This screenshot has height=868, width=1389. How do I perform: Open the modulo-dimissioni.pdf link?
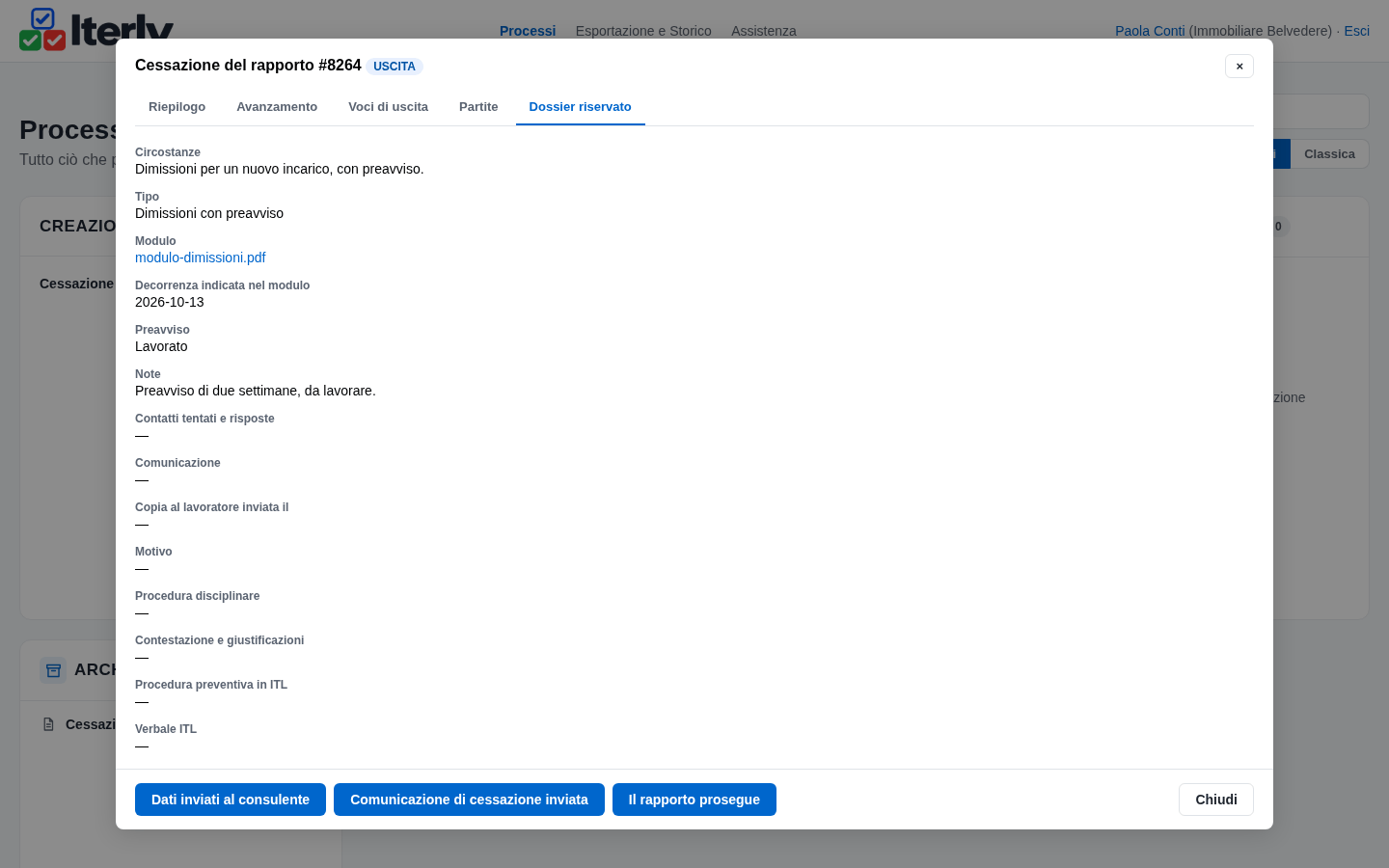[200, 258]
